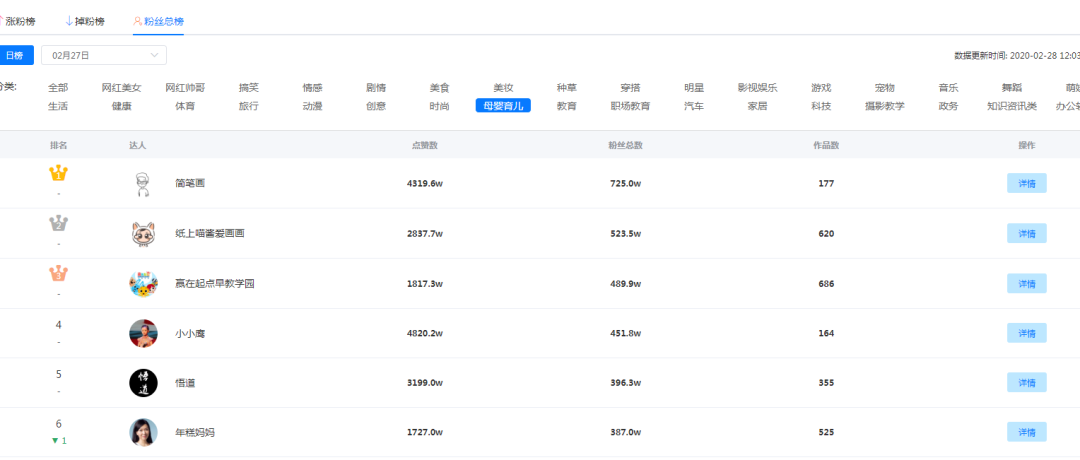The width and height of the screenshot is (1080, 460).
Task: Click 年糕妈妈 profile avatar
Action: tap(143, 432)
